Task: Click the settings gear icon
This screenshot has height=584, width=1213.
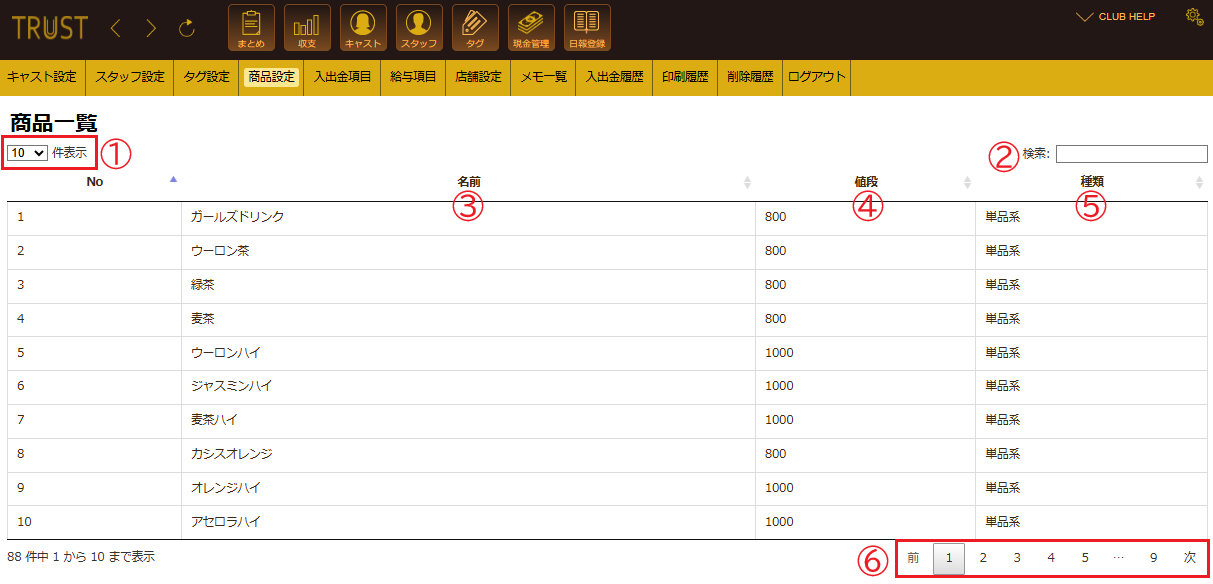Action: pos(1193,16)
